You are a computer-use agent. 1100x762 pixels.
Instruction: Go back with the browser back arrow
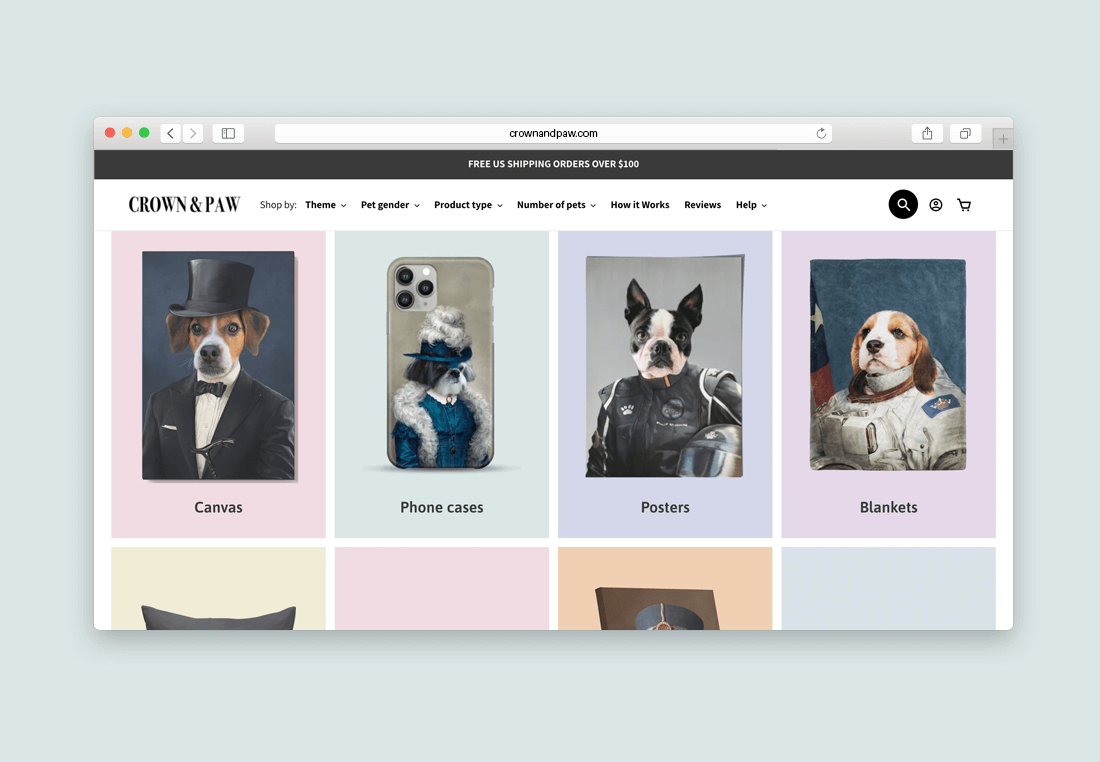pyautogui.click(x=170, y=133)
